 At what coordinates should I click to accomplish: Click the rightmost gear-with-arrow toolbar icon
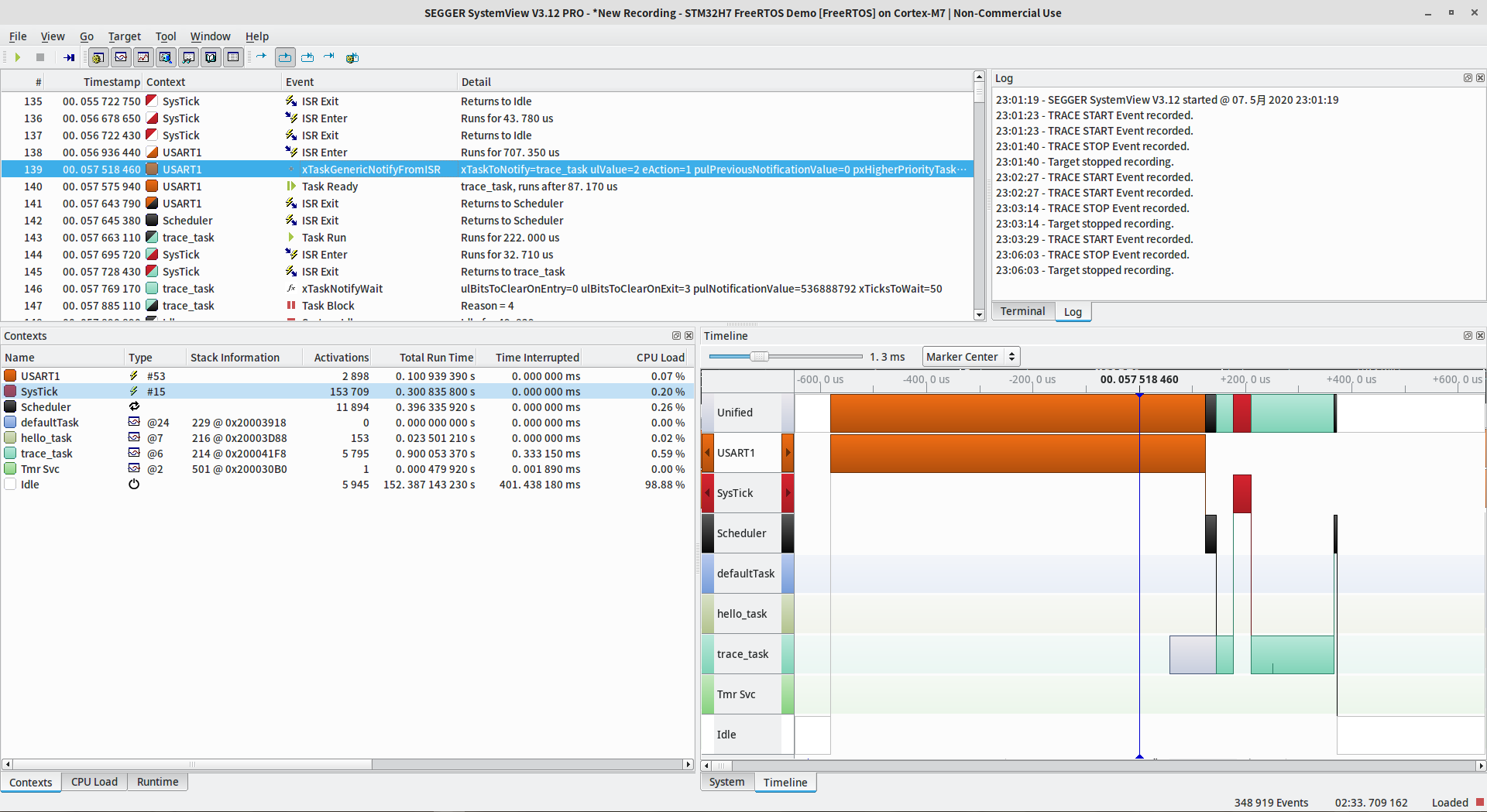[352, 57]
